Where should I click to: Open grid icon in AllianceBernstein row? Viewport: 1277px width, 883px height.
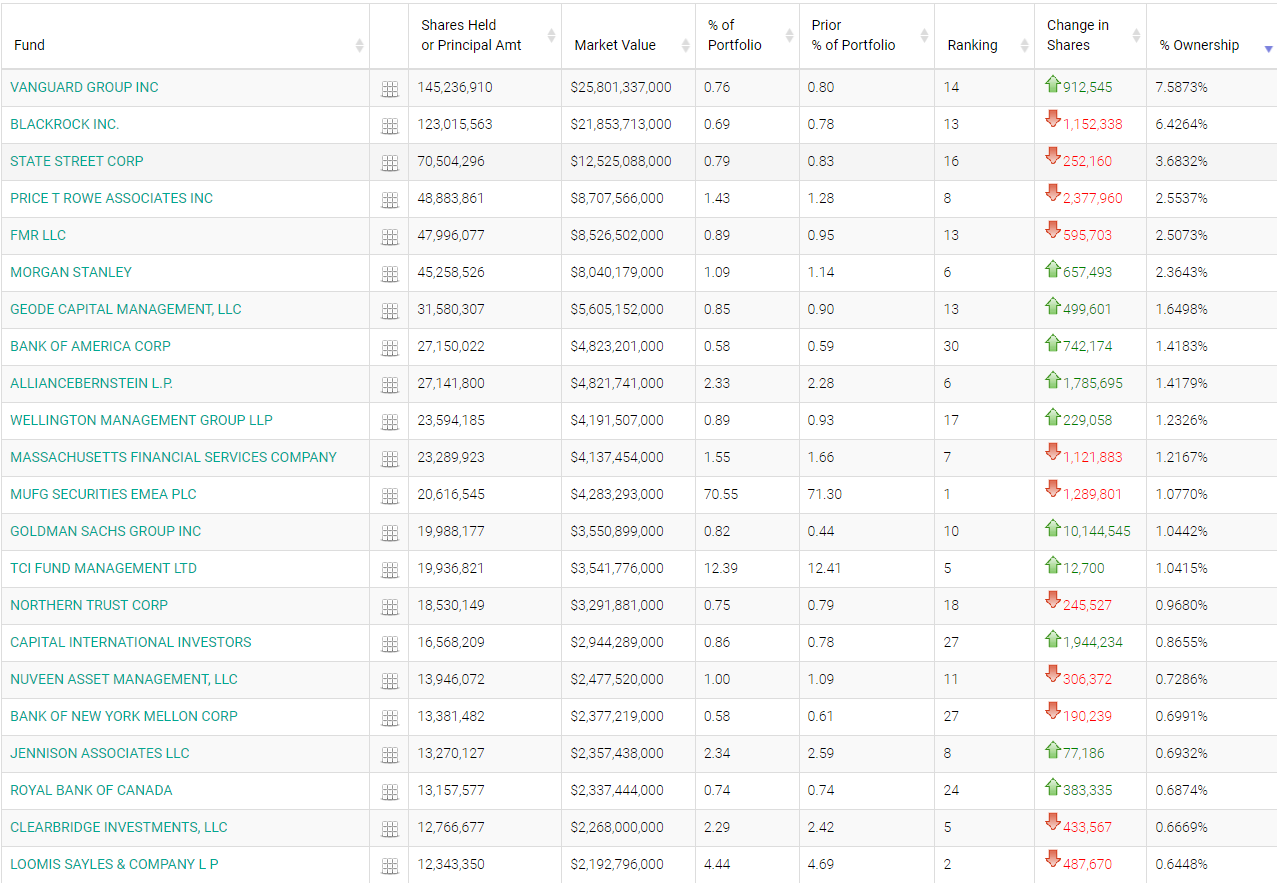pyautogui.click(x=390, y=385)
